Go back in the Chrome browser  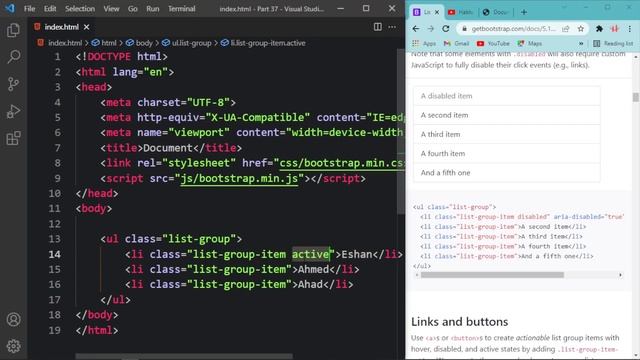tap(416, 29)
